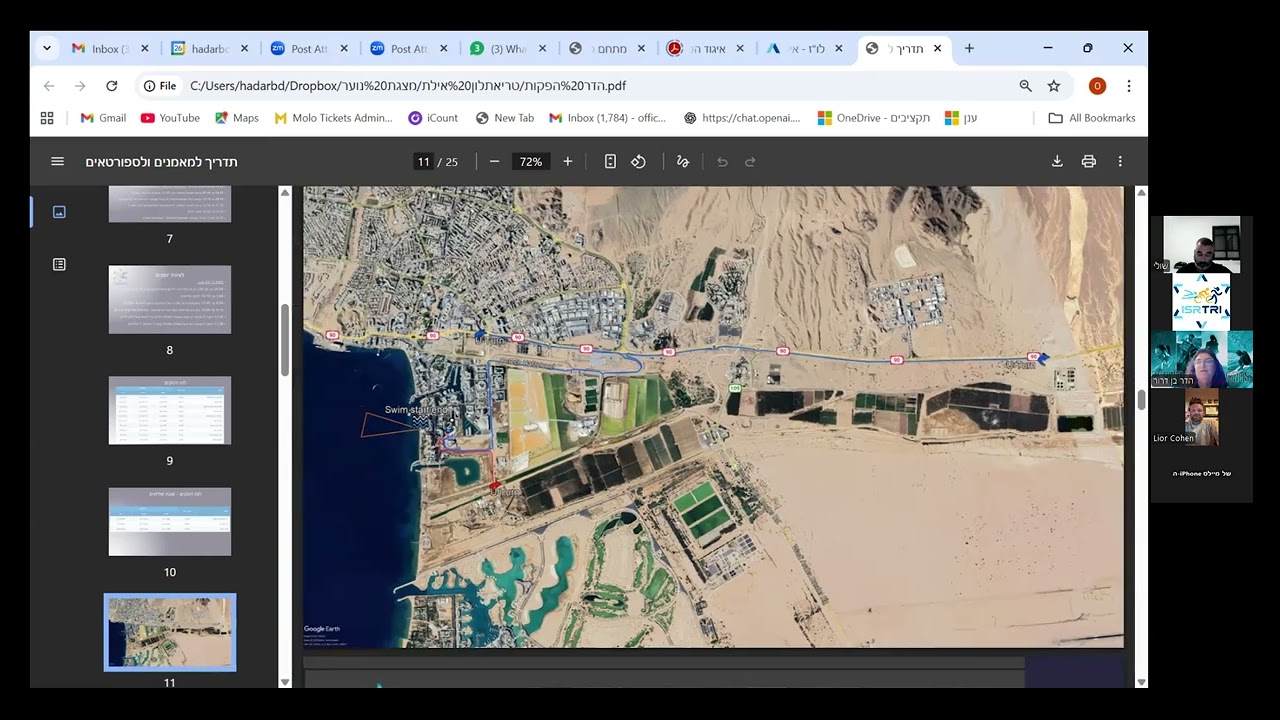The height and width of the screenshot is (720, 1280).
Task: Open the iCount bookmark
Action: point(433,118)
